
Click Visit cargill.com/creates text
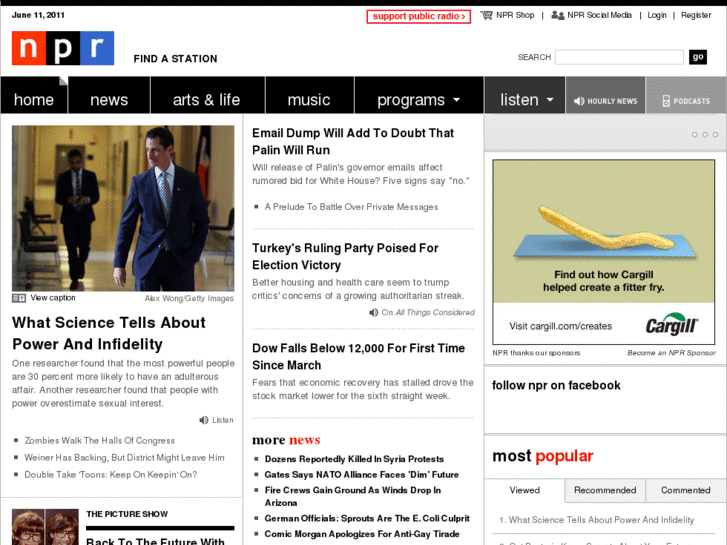coord(561,326)
